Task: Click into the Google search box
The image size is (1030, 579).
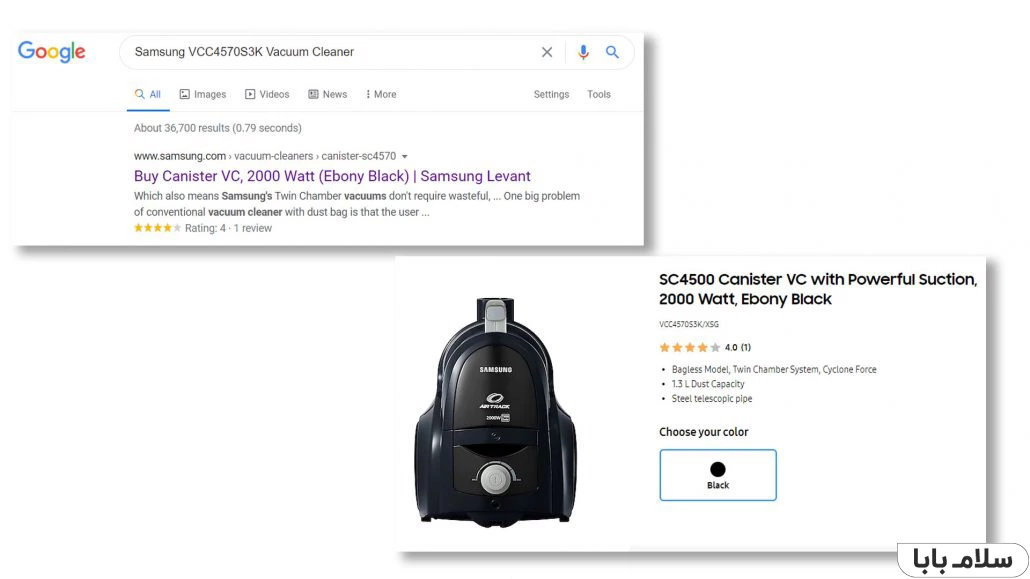Action: pos(328,52)
